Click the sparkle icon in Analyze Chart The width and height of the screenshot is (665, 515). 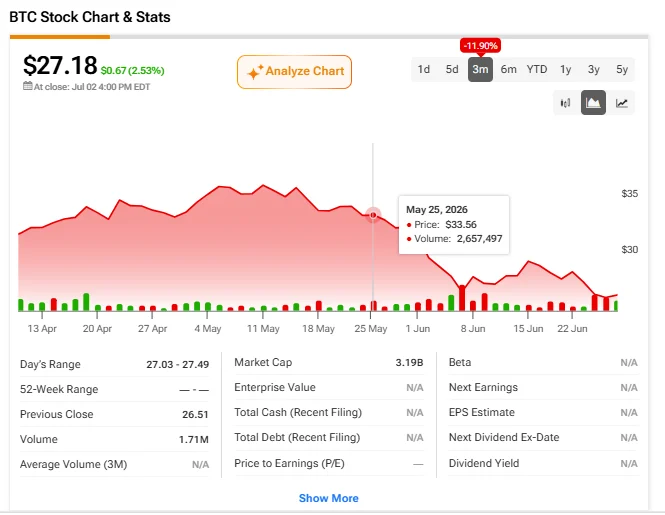point(255,72)
